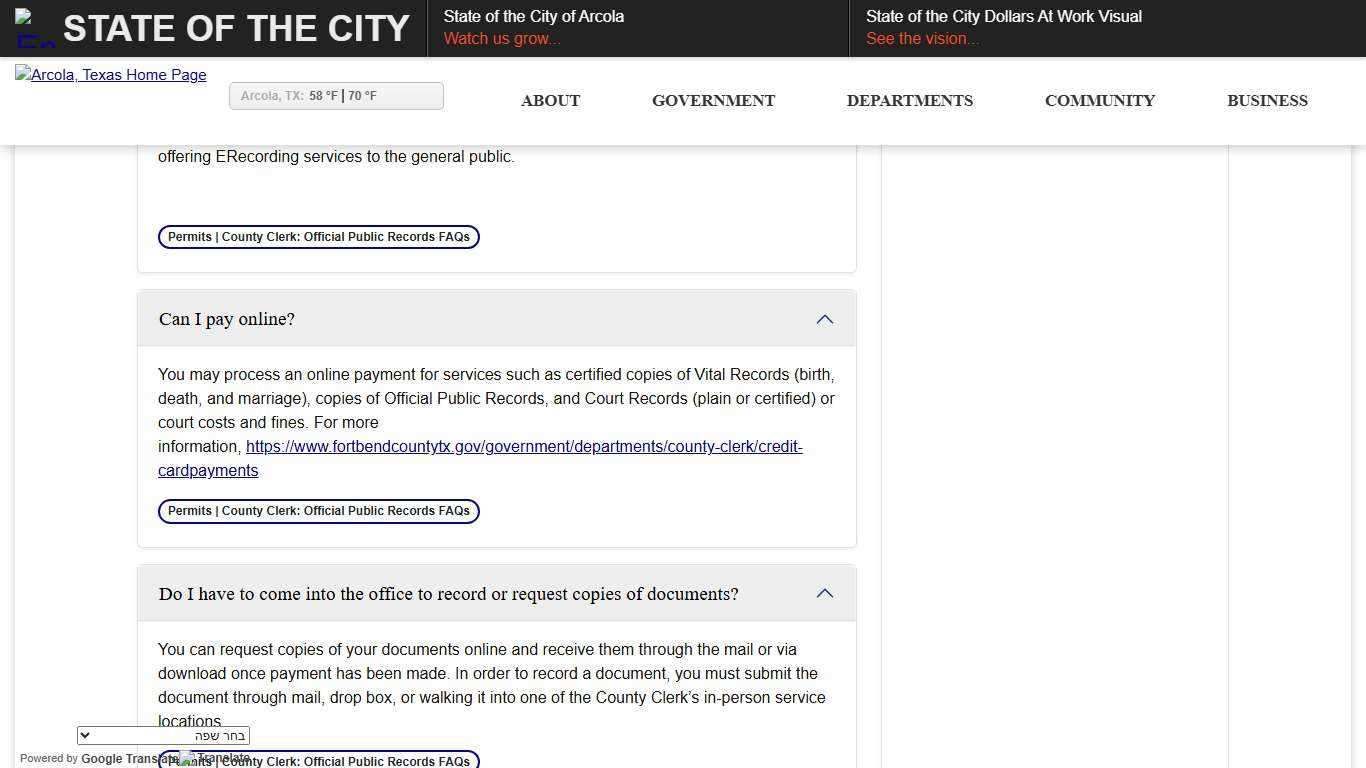
Task: Click the "Watch us grow..." link
Action: [502, 39]
